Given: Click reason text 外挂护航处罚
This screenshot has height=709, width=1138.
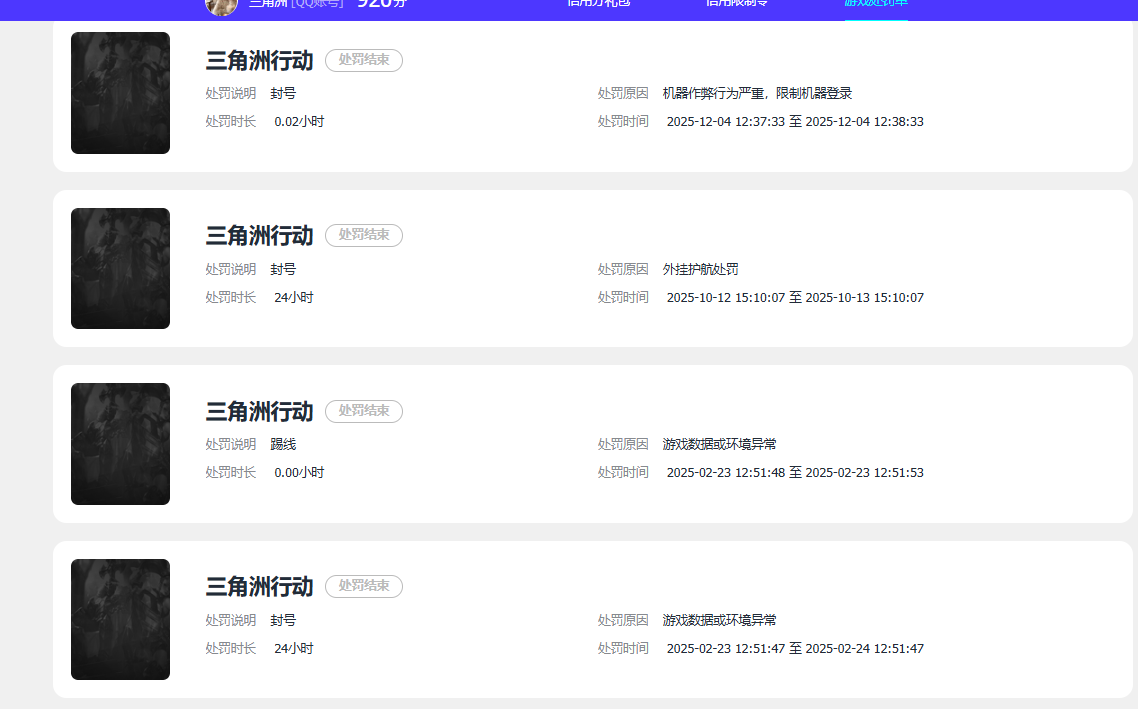Looking at the screenshot, I should coord(700,269).
